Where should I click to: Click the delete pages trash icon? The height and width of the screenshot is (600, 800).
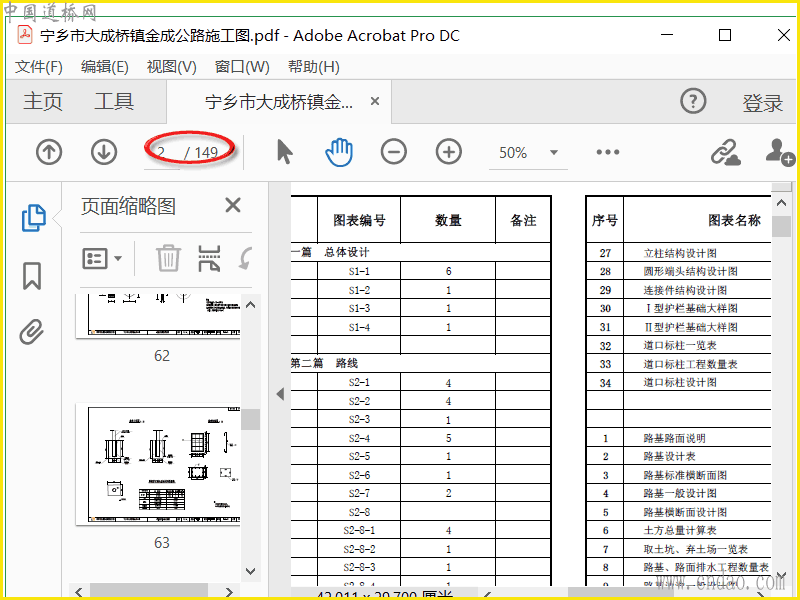[168, 258]
